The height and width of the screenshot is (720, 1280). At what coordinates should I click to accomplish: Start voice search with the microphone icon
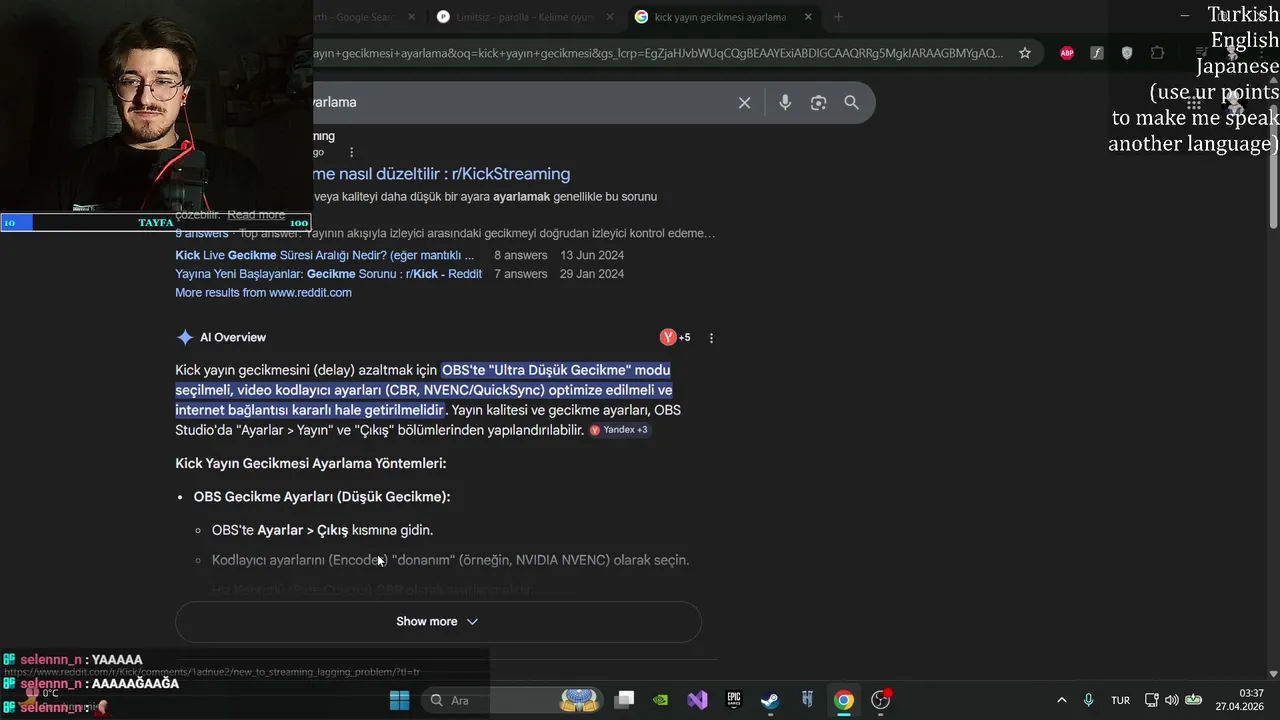click(x=785, y=102)
